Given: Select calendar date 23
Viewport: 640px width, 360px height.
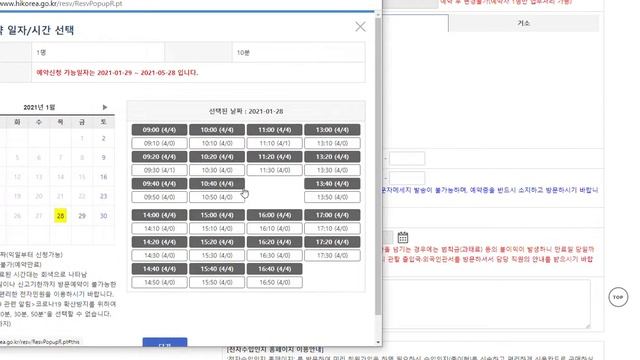Looking at the screenshot, I should 104,196.
